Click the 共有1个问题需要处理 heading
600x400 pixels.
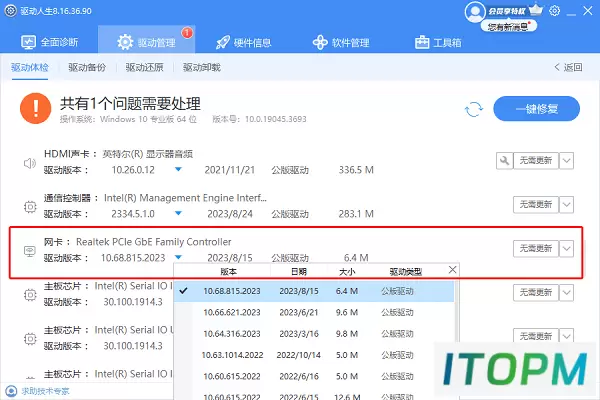130,103
